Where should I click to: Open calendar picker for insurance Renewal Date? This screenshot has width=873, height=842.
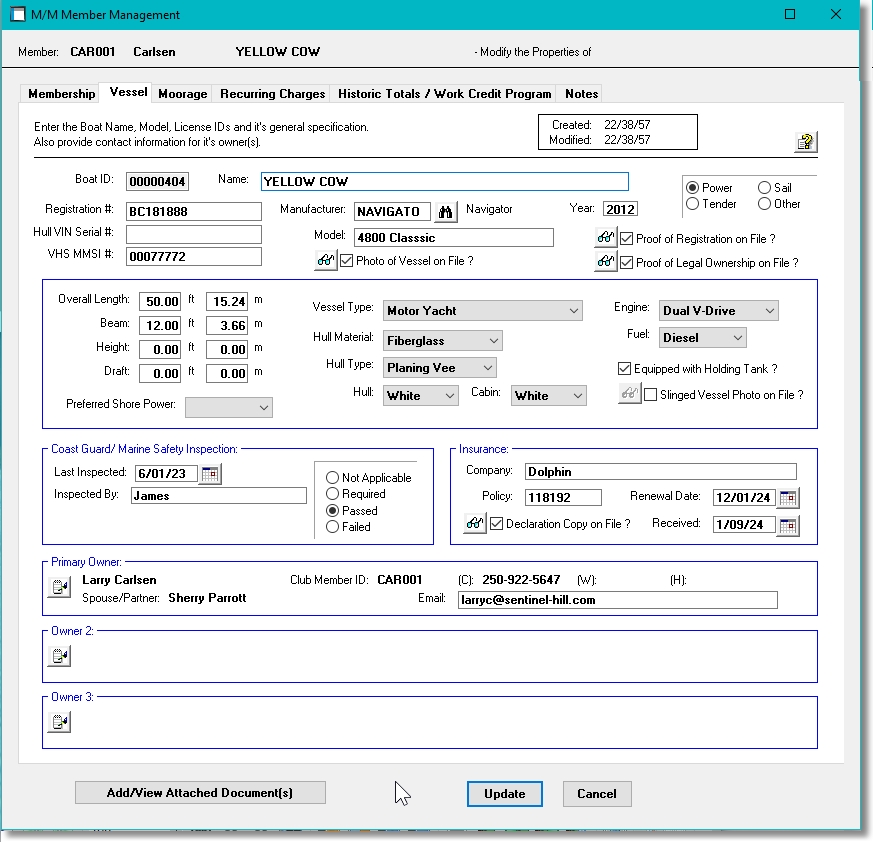[x=788, y=498]
